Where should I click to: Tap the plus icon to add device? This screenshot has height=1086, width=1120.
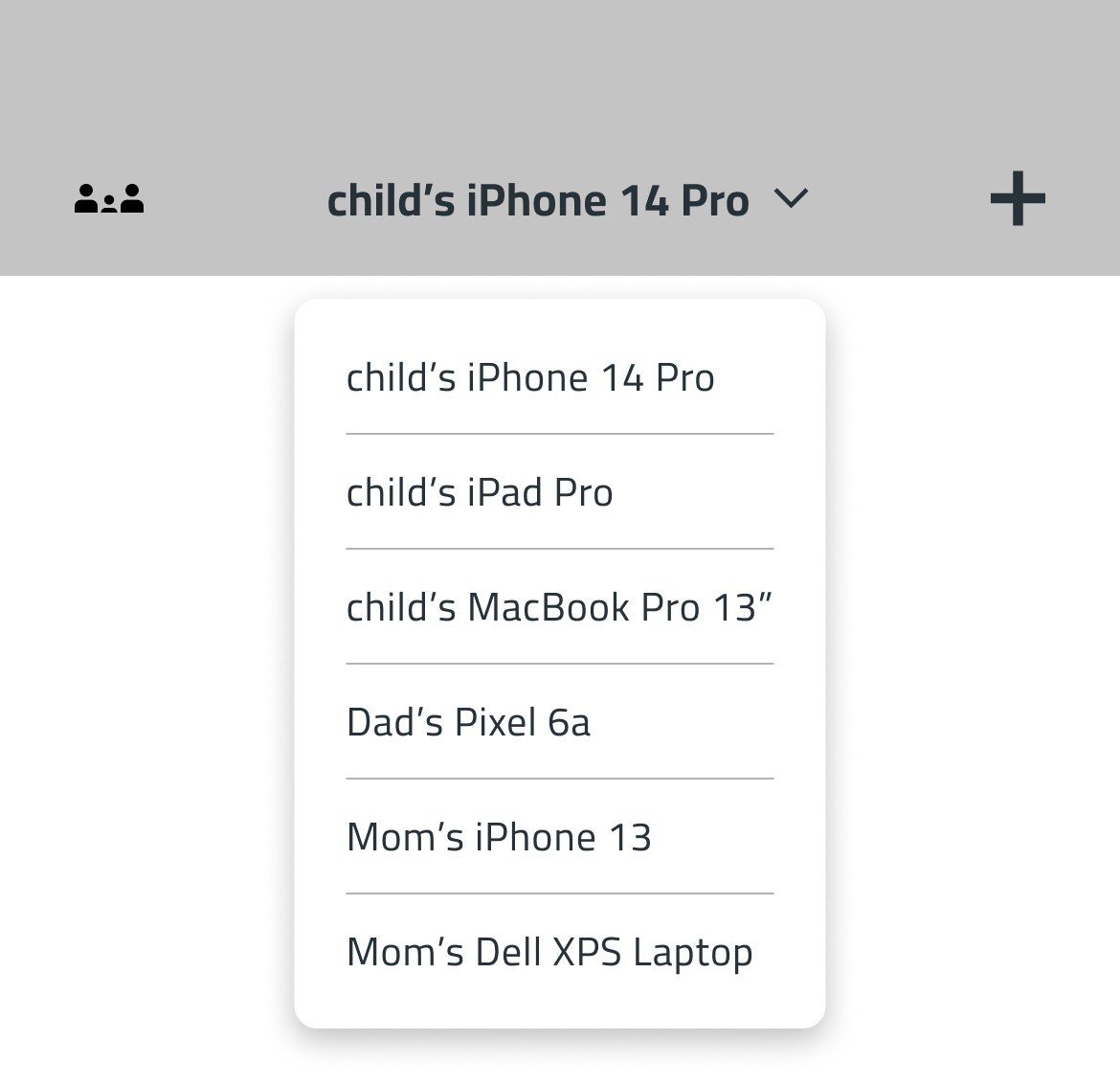click(1017, 199)
